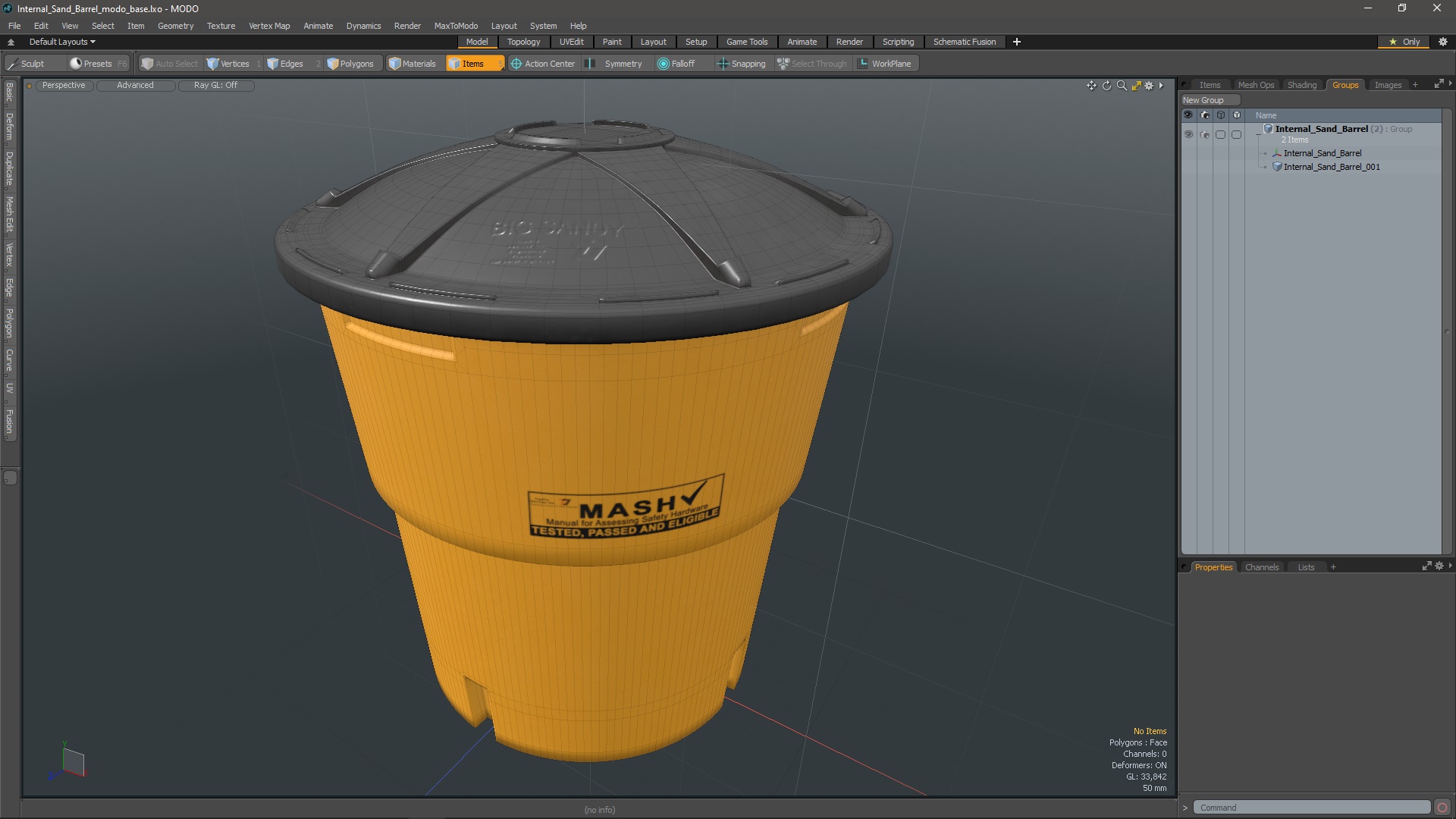The width and height of the screenshot is (1456, 819).
Task: Add a new layout tab with plus
Action: tap(1016, 42)
